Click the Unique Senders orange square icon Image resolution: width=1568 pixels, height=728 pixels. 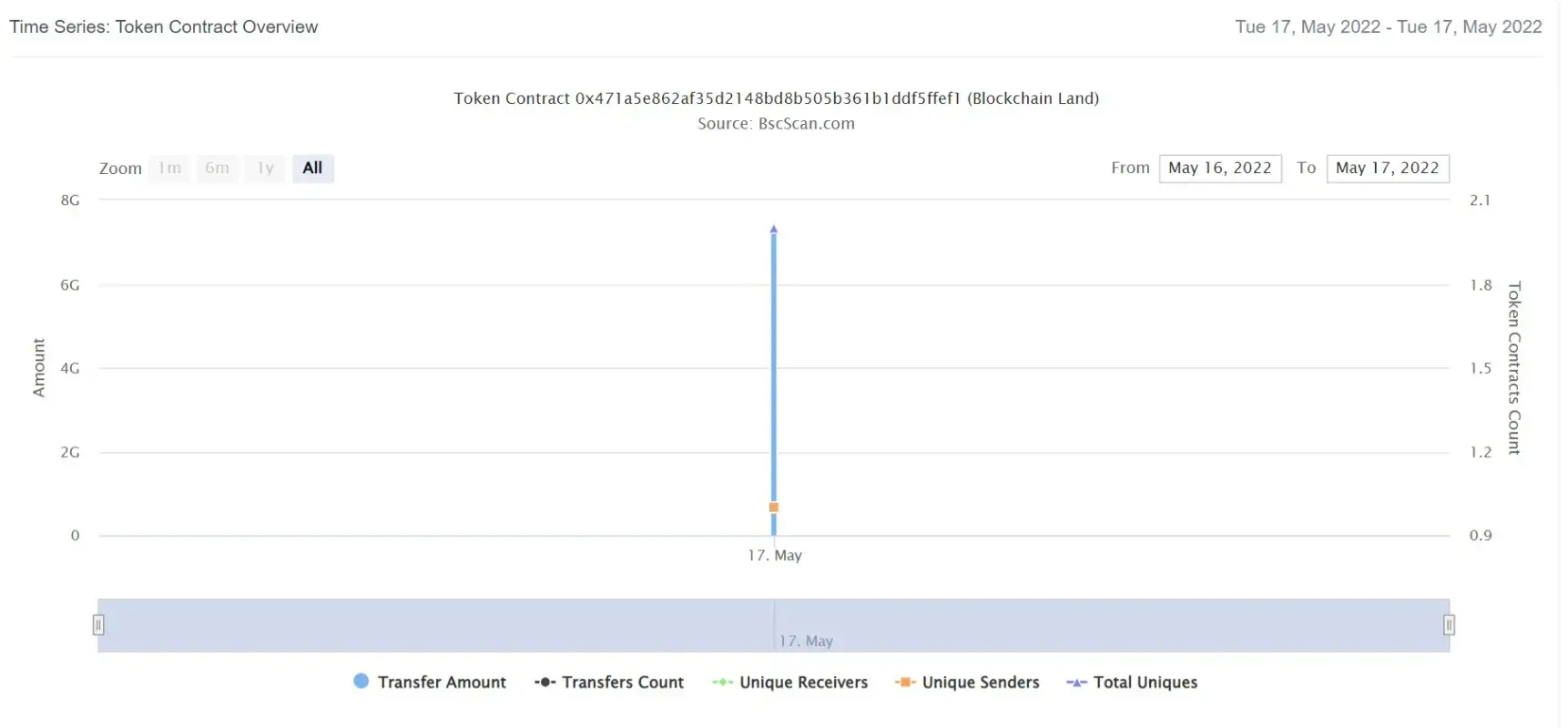tap(904, 682)
